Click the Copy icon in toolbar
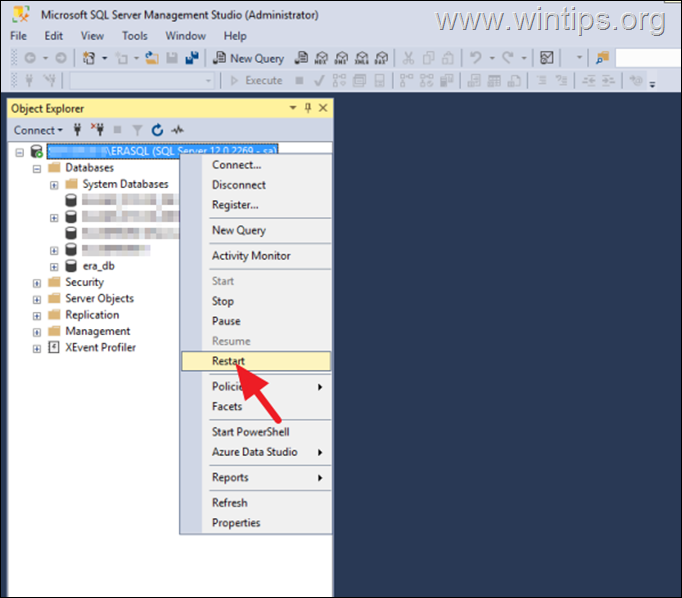Viewport: 682px width, 598px height. 428,58
